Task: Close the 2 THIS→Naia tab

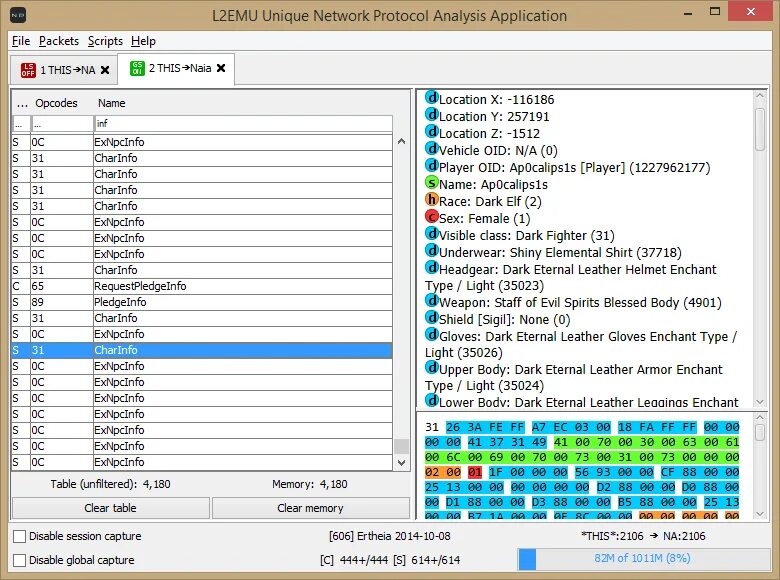Action: [221, 68]
